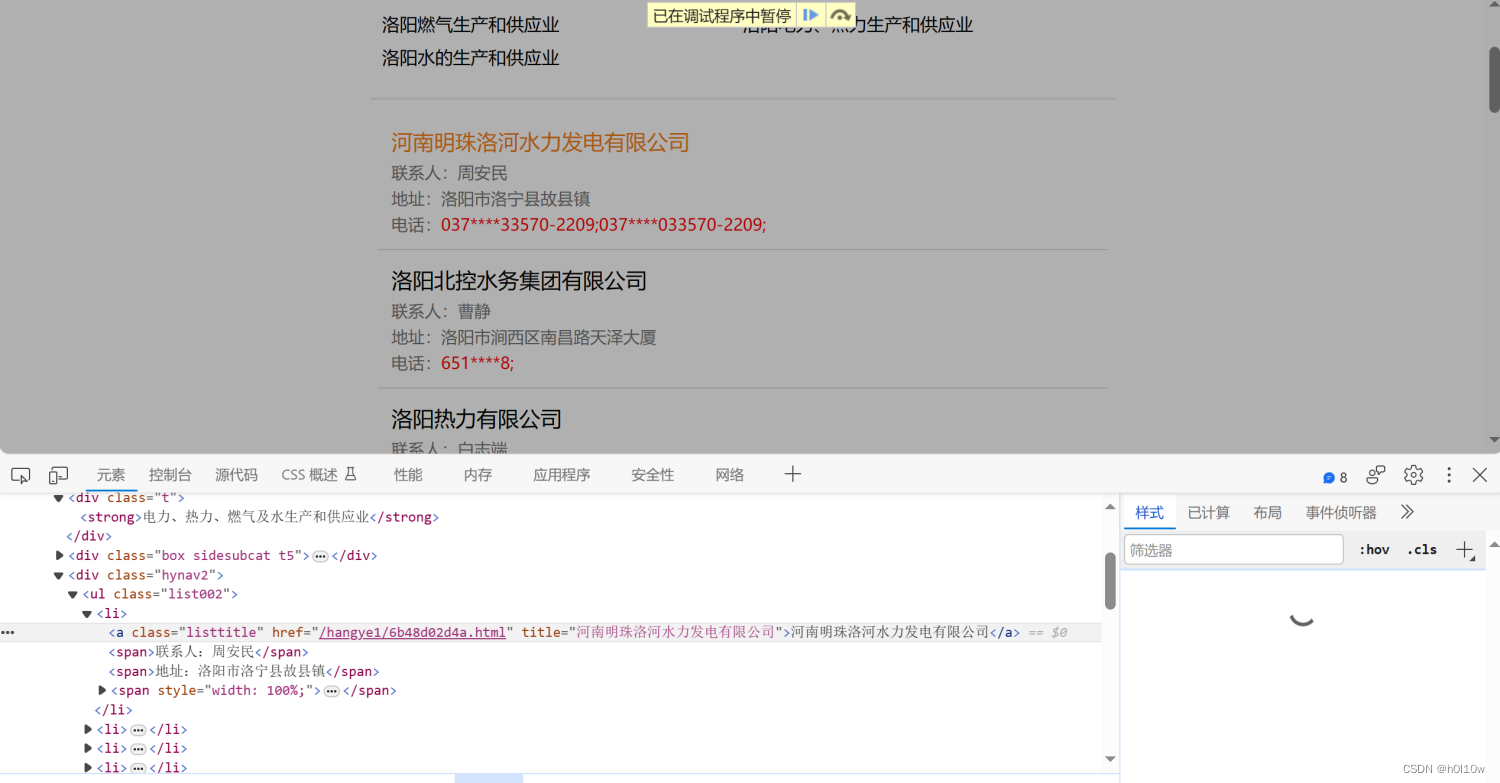Open 河南明珠洛河水力发电有限公司 company link on page
This screenshot has width=1500, height=783.
click(x=540, y=142)
